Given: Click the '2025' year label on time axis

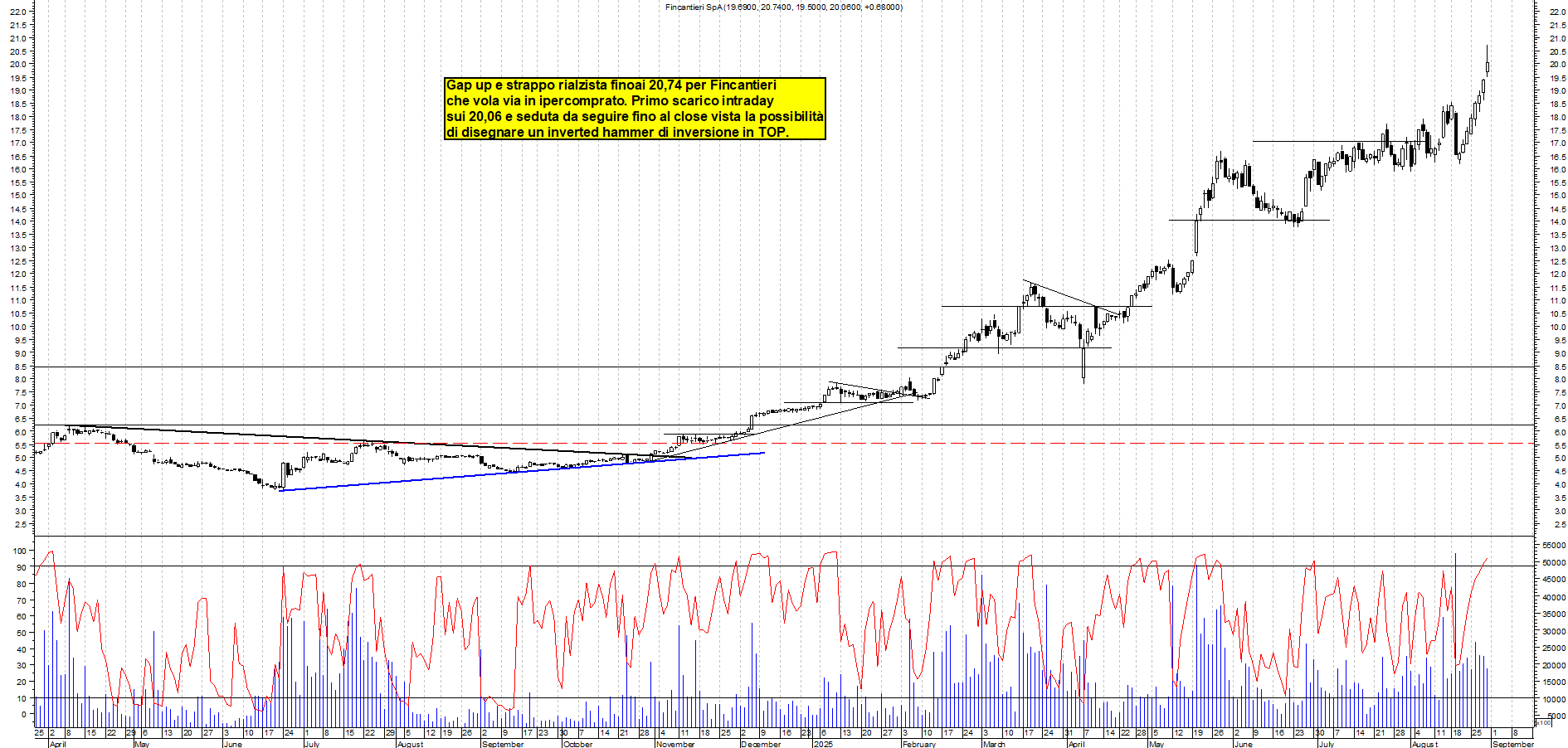Looking at the screenshot, I should 823,744.
